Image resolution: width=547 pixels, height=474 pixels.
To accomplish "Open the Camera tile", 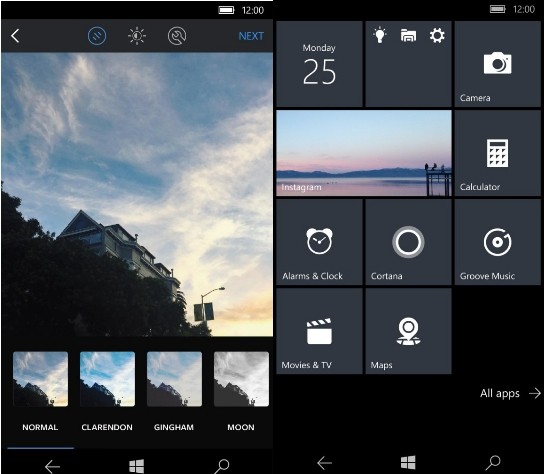I will pyautogui.click(x=497, y=64).
